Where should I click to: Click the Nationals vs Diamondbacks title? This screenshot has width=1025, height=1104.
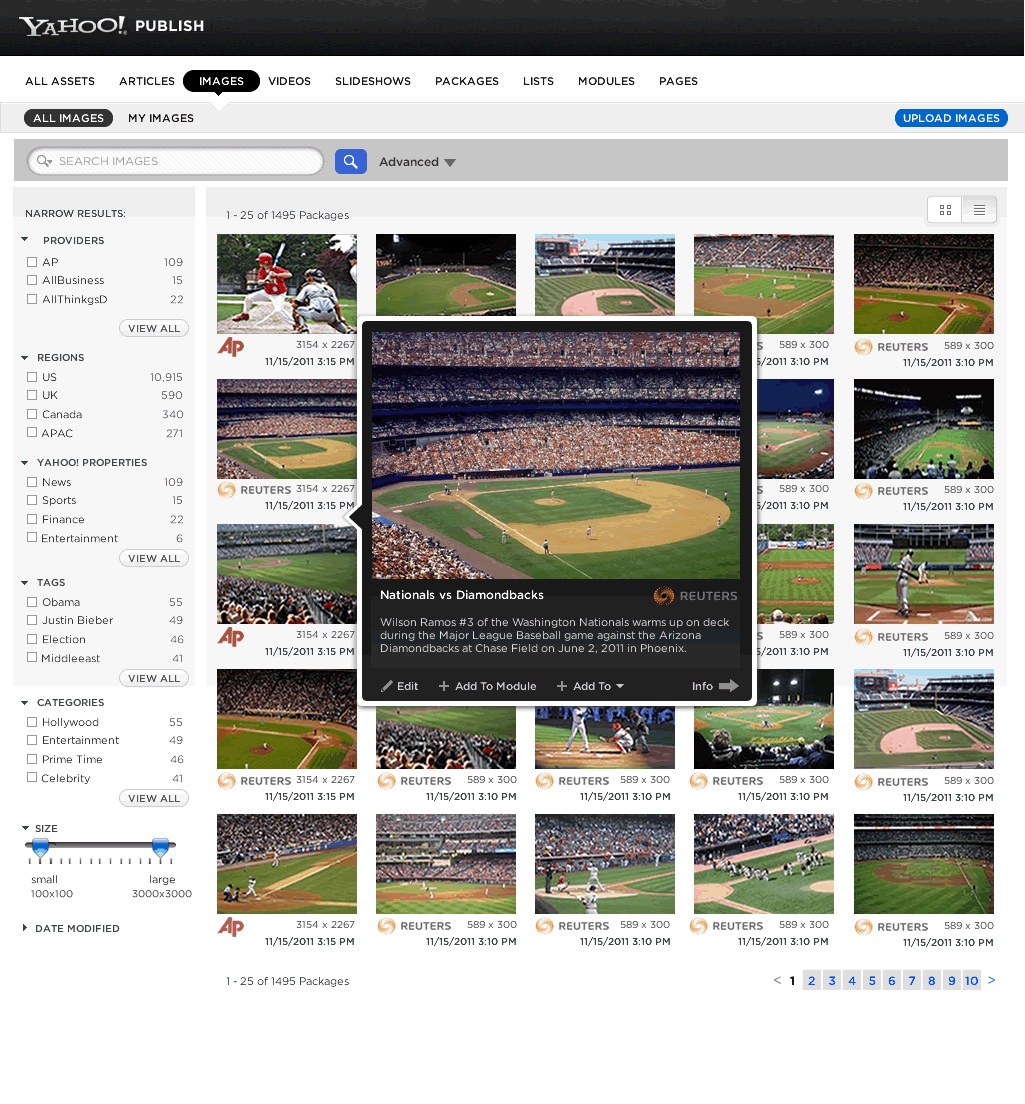click(x=462, y=595)
